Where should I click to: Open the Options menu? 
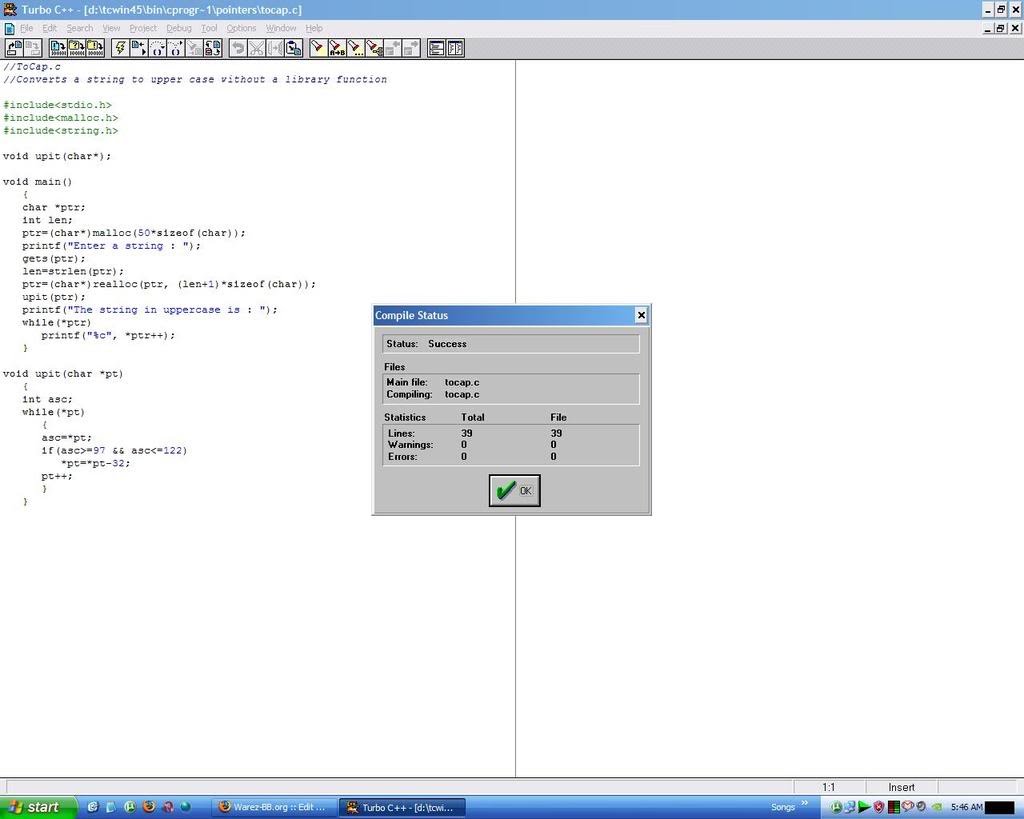(241, 27)
